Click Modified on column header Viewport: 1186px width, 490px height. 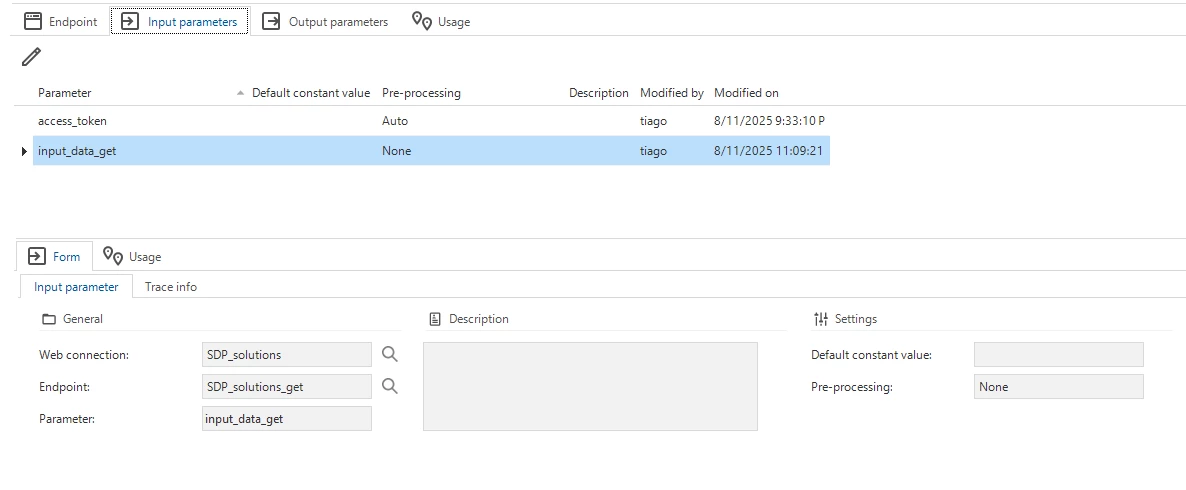(746, 93)
